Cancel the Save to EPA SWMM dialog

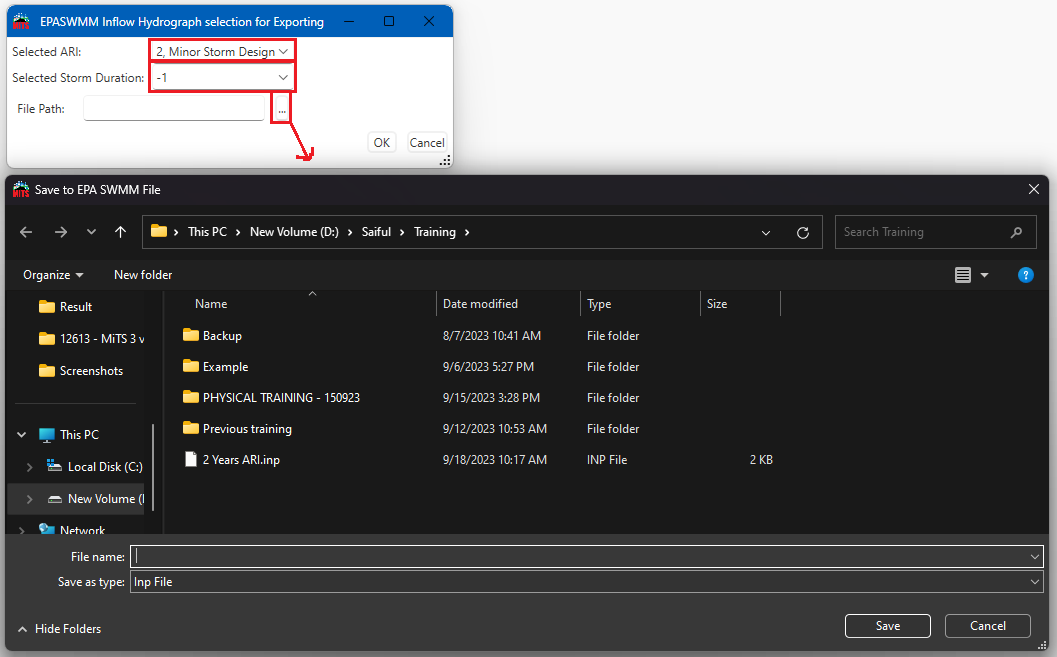click(988, 626)
